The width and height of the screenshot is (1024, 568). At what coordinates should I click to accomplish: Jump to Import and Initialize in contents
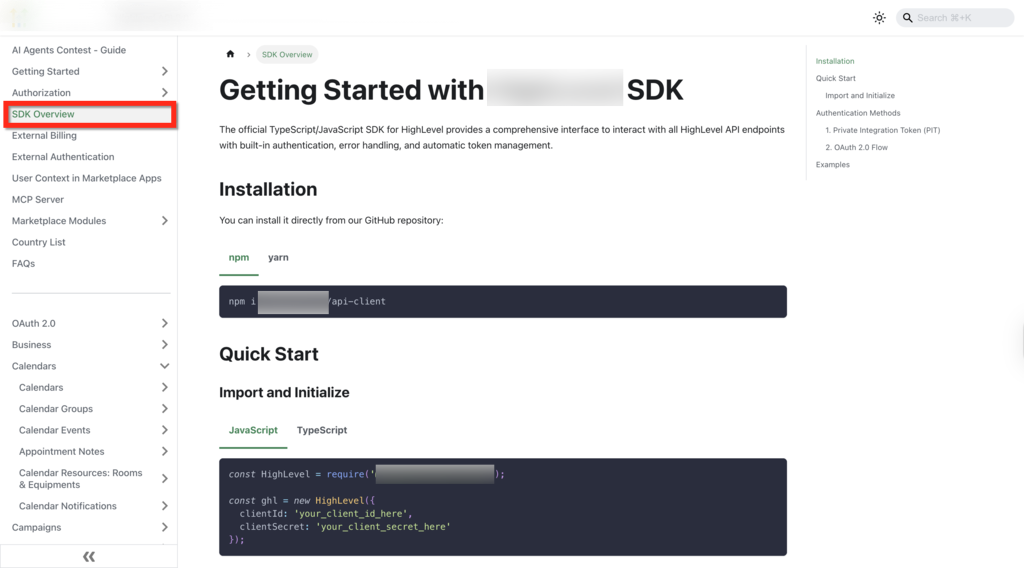(859, 96)
